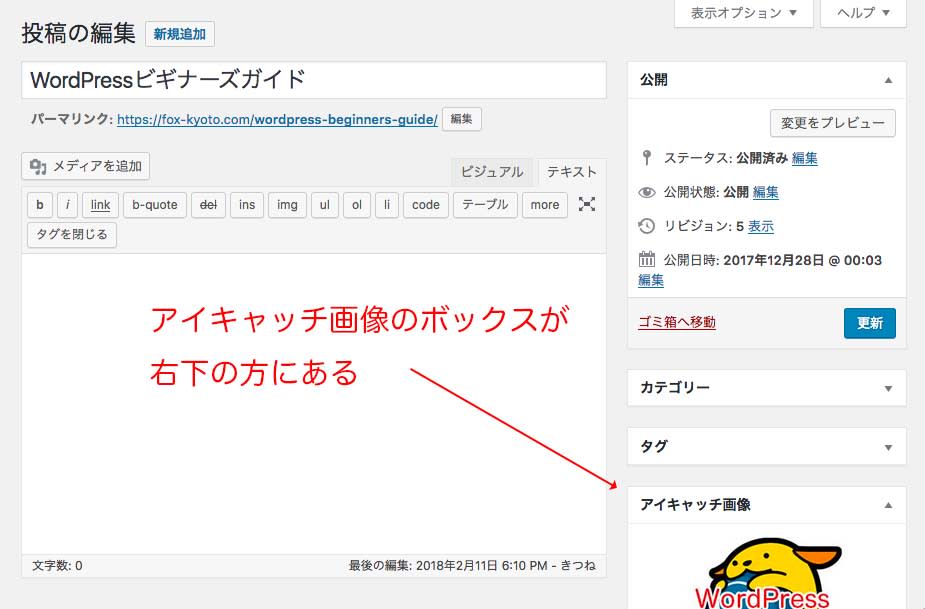Open ヘルプ dropdown
Screen dimensions: 925x609
(x=863, y=13)
